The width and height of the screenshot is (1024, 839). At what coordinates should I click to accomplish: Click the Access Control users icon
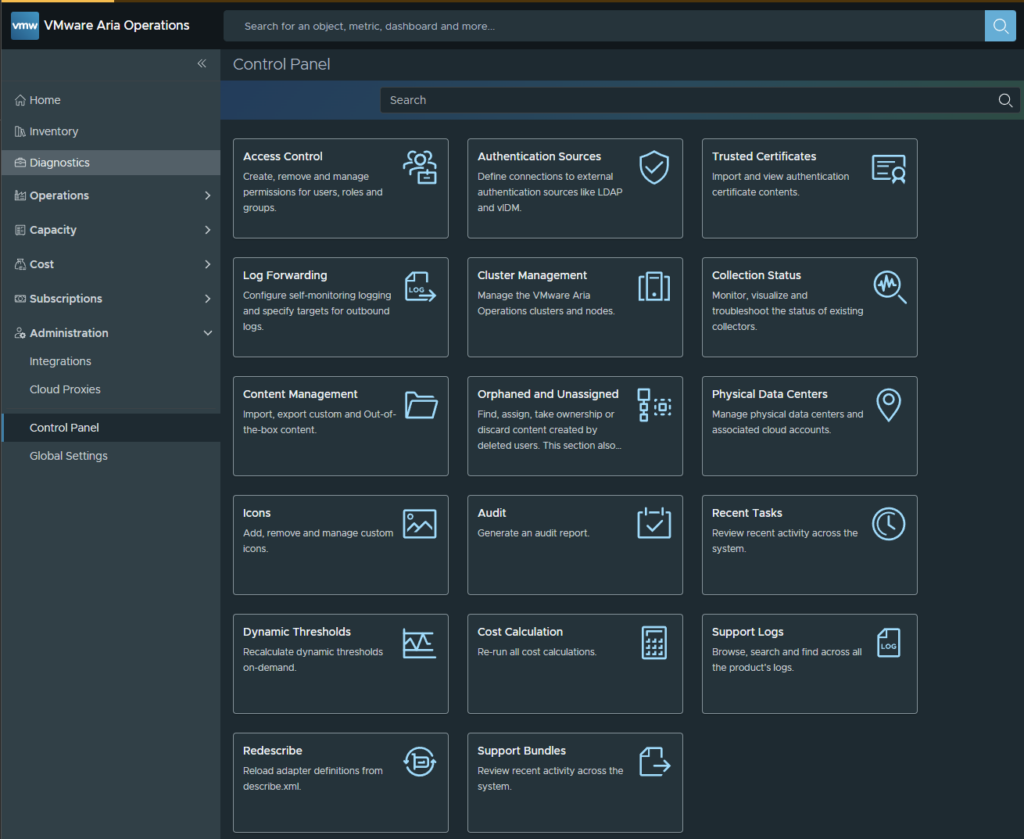coord(420,167)
